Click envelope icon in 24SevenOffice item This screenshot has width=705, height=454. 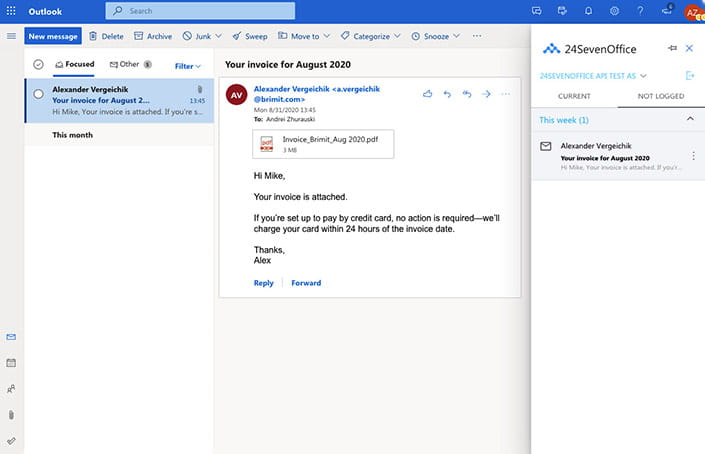[545, 146]
